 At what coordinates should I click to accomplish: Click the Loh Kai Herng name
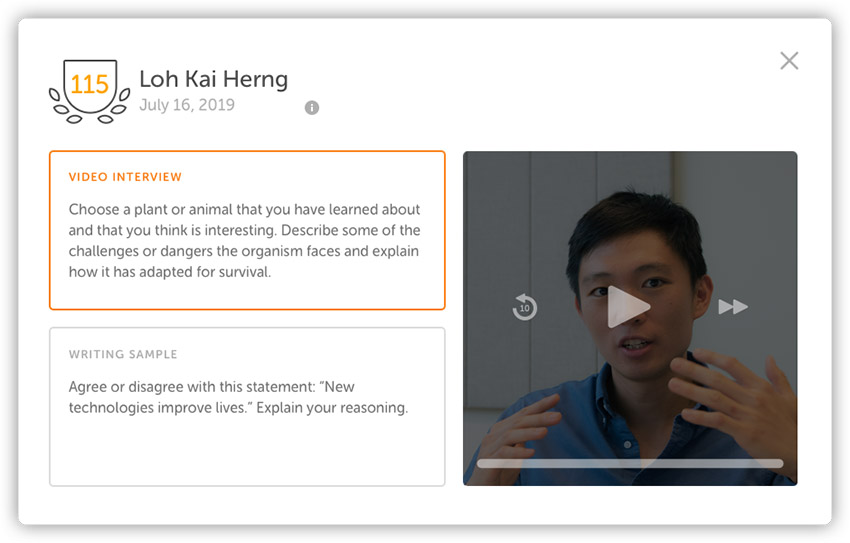214,79
